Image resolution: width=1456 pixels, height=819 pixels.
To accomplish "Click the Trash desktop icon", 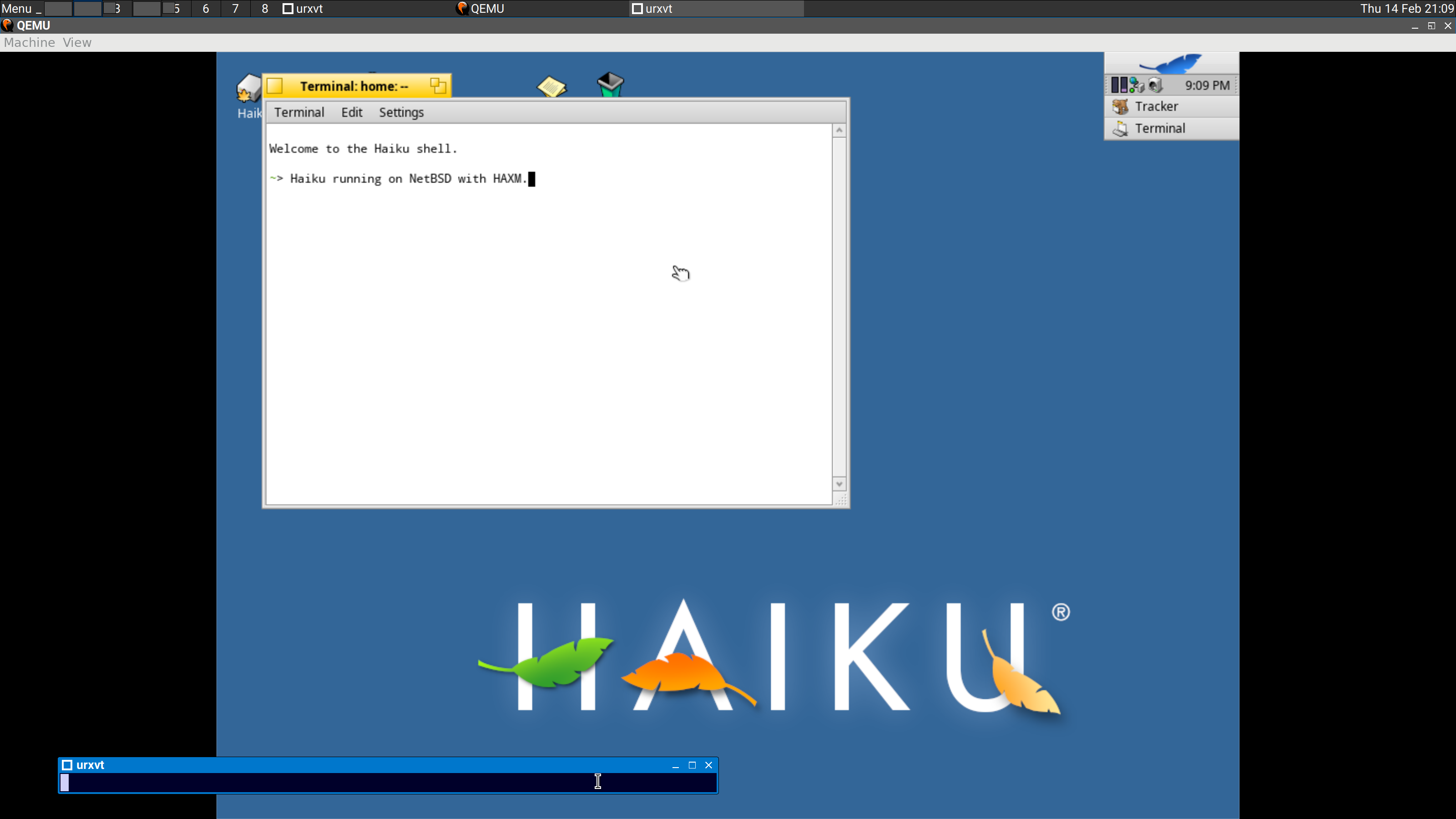I will [611, 84].
